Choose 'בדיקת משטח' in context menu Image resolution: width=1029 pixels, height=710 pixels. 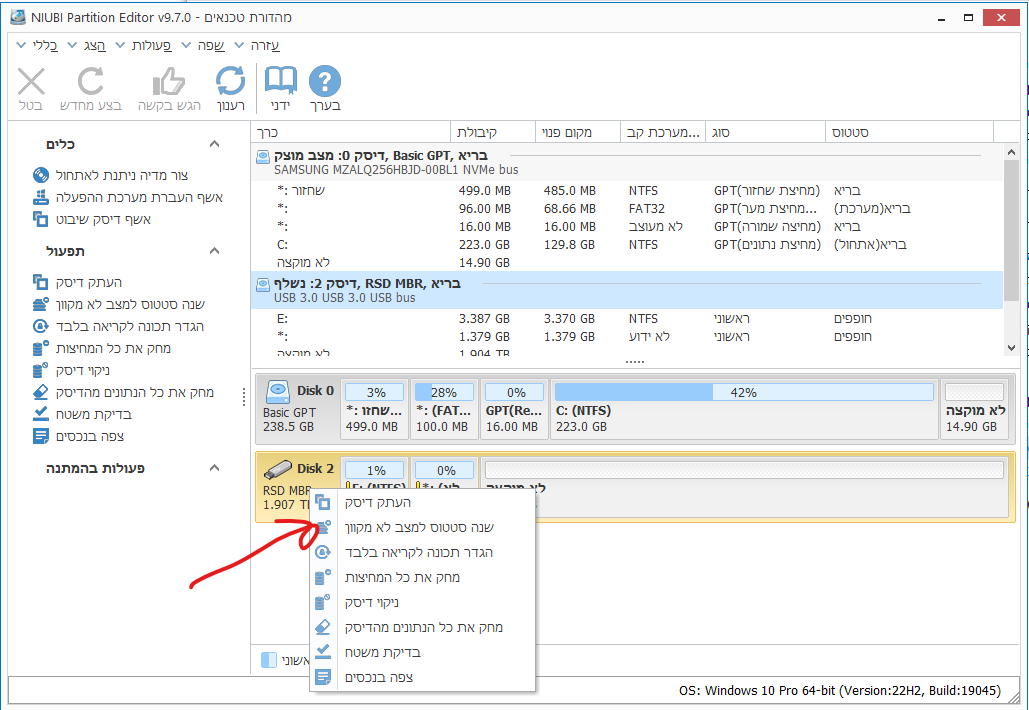coord(383,652)
